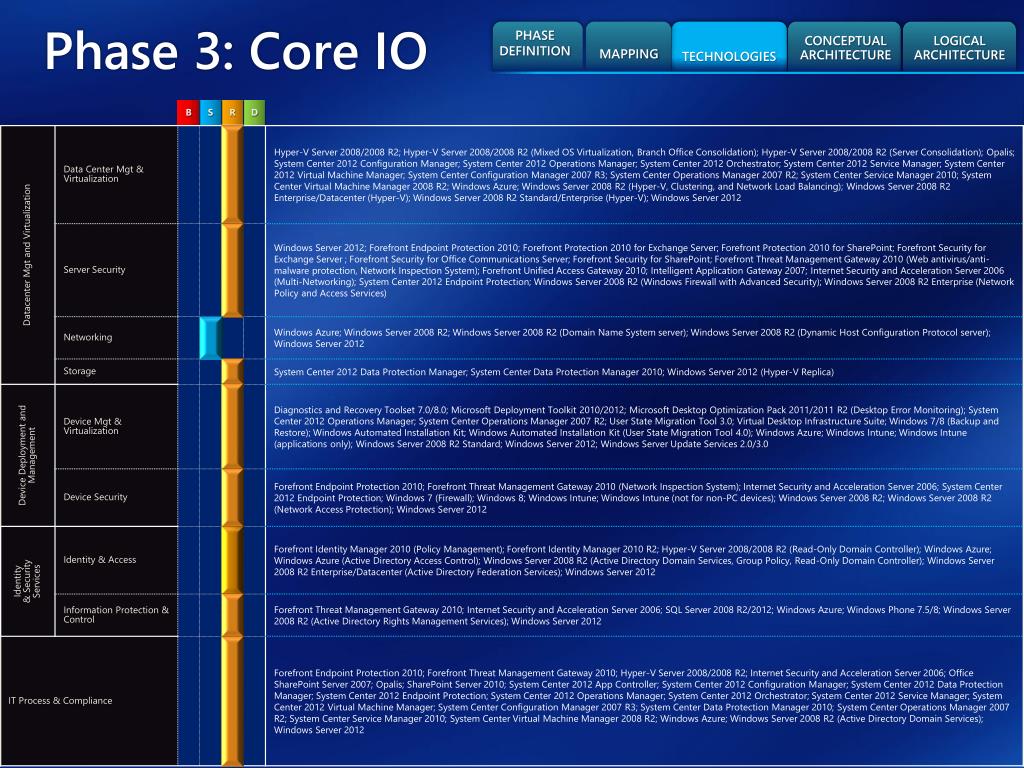The width and height of the screenshot is (1024, 768).
Task: Select the Networking row label
Action: [x=88, y=337]
